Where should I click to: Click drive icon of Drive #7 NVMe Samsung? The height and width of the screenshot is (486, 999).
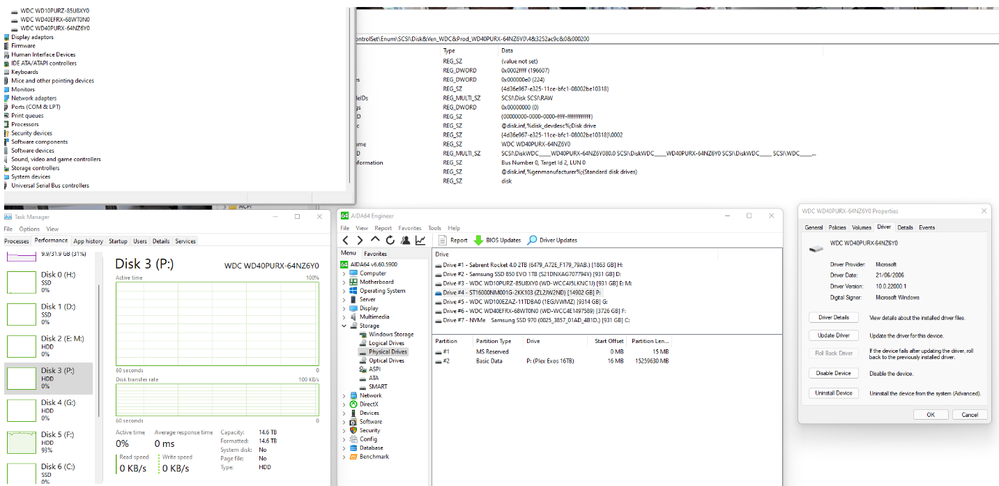438,320
